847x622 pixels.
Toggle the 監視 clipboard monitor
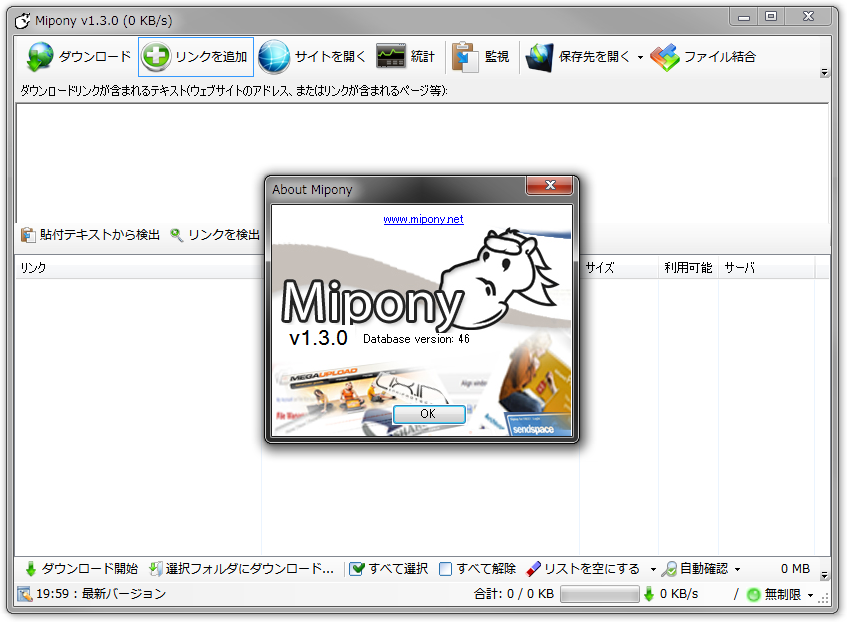coord(480,56)
